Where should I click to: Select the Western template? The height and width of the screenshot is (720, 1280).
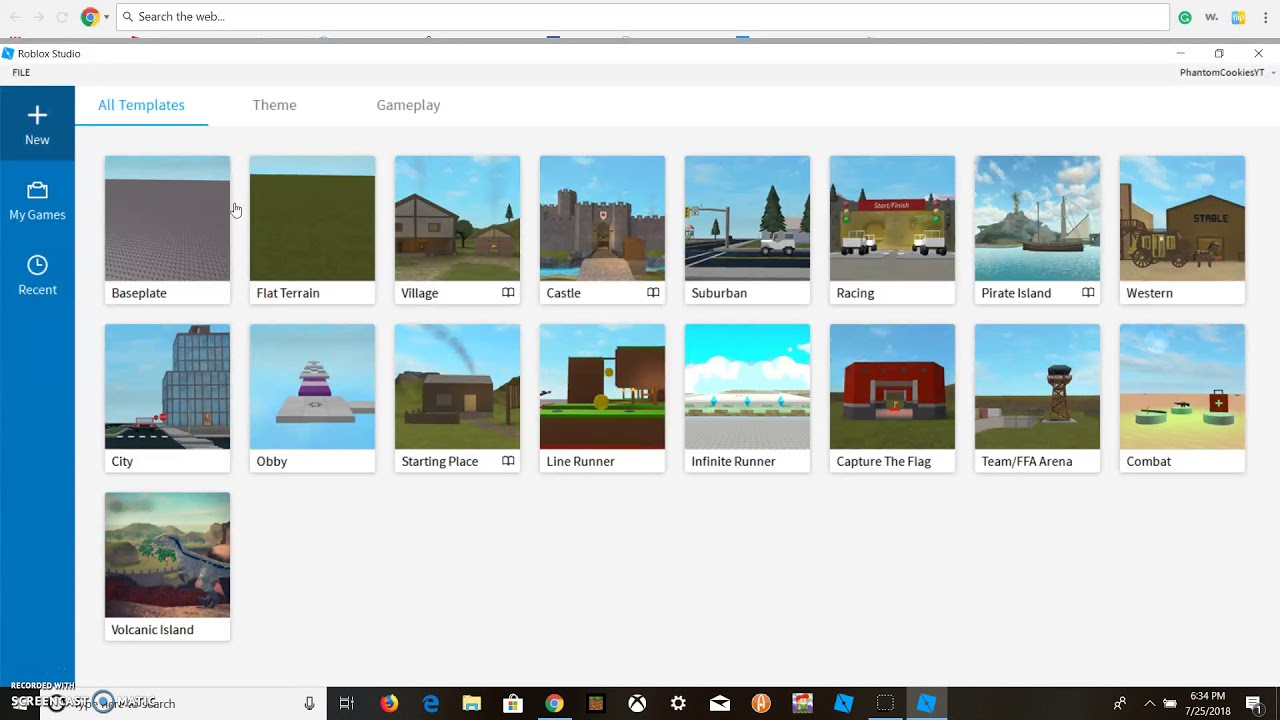pos(1182,229)
